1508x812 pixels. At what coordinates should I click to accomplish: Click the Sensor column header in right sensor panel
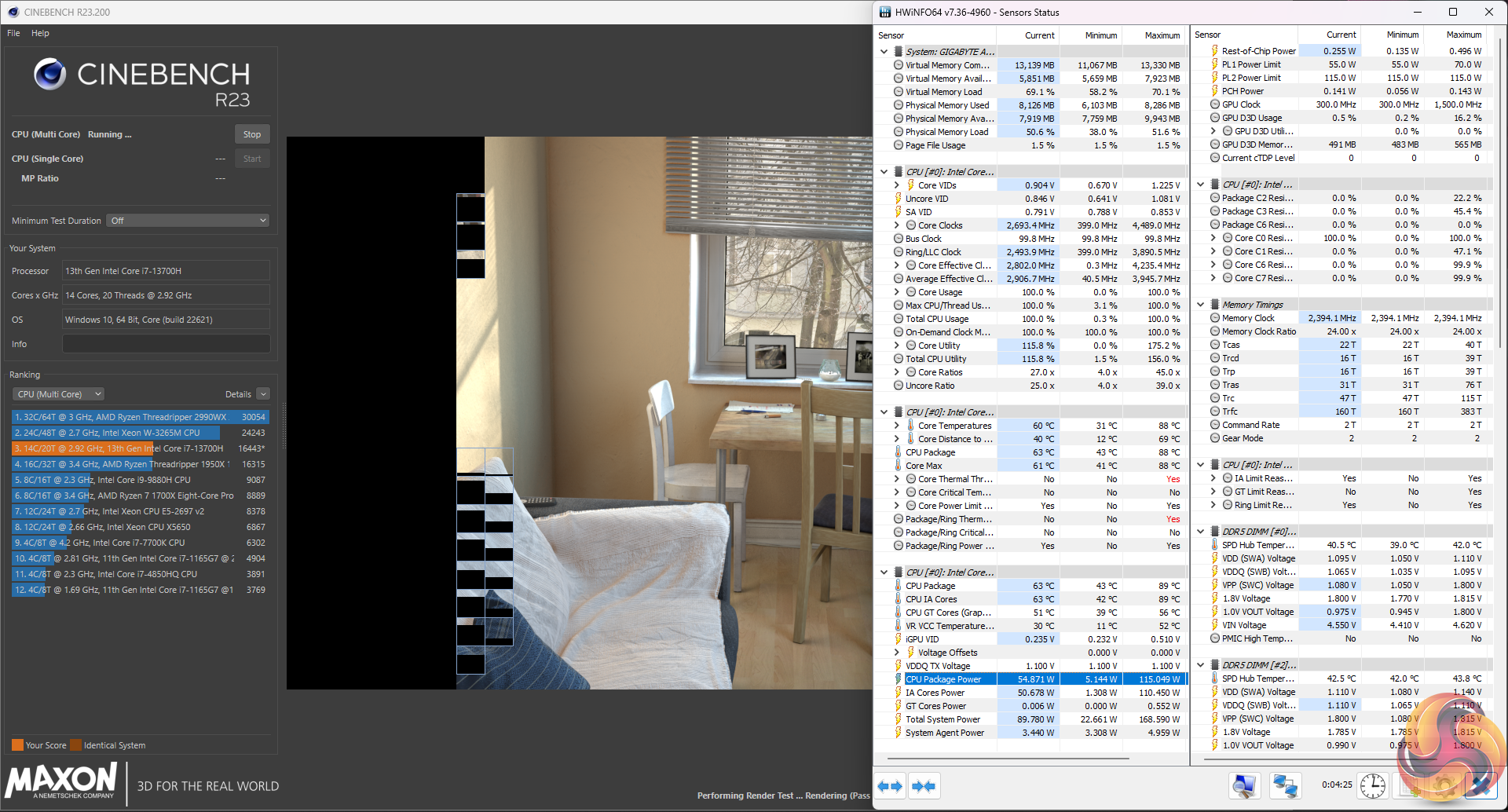click(x=1244, y=35)
